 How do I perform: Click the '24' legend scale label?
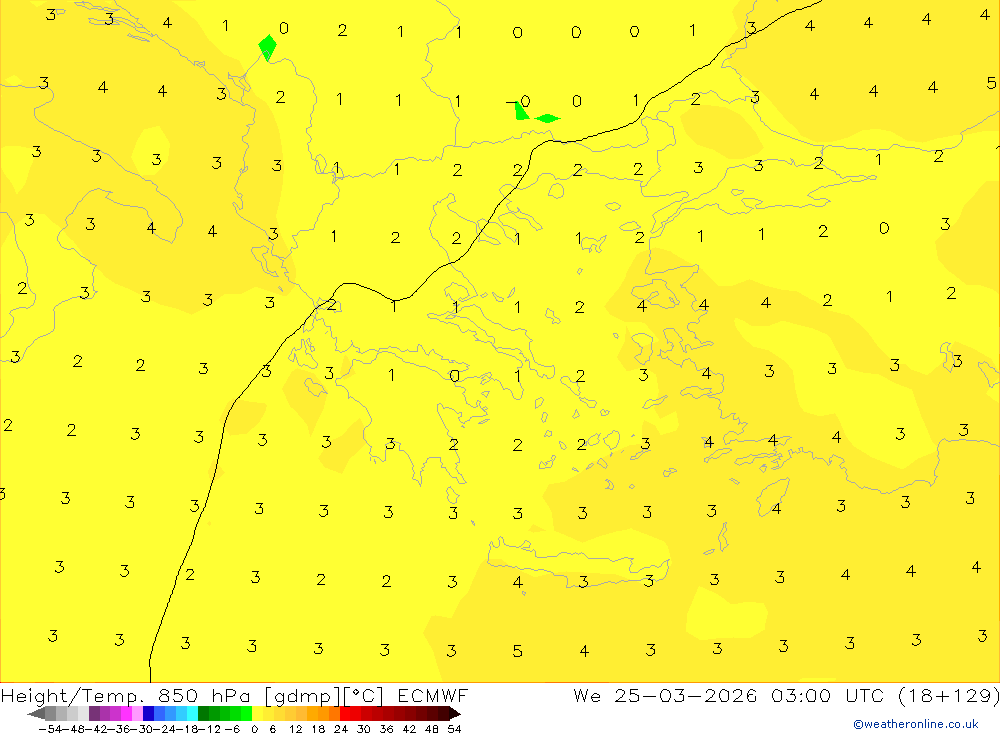click(x=341, y=729)
